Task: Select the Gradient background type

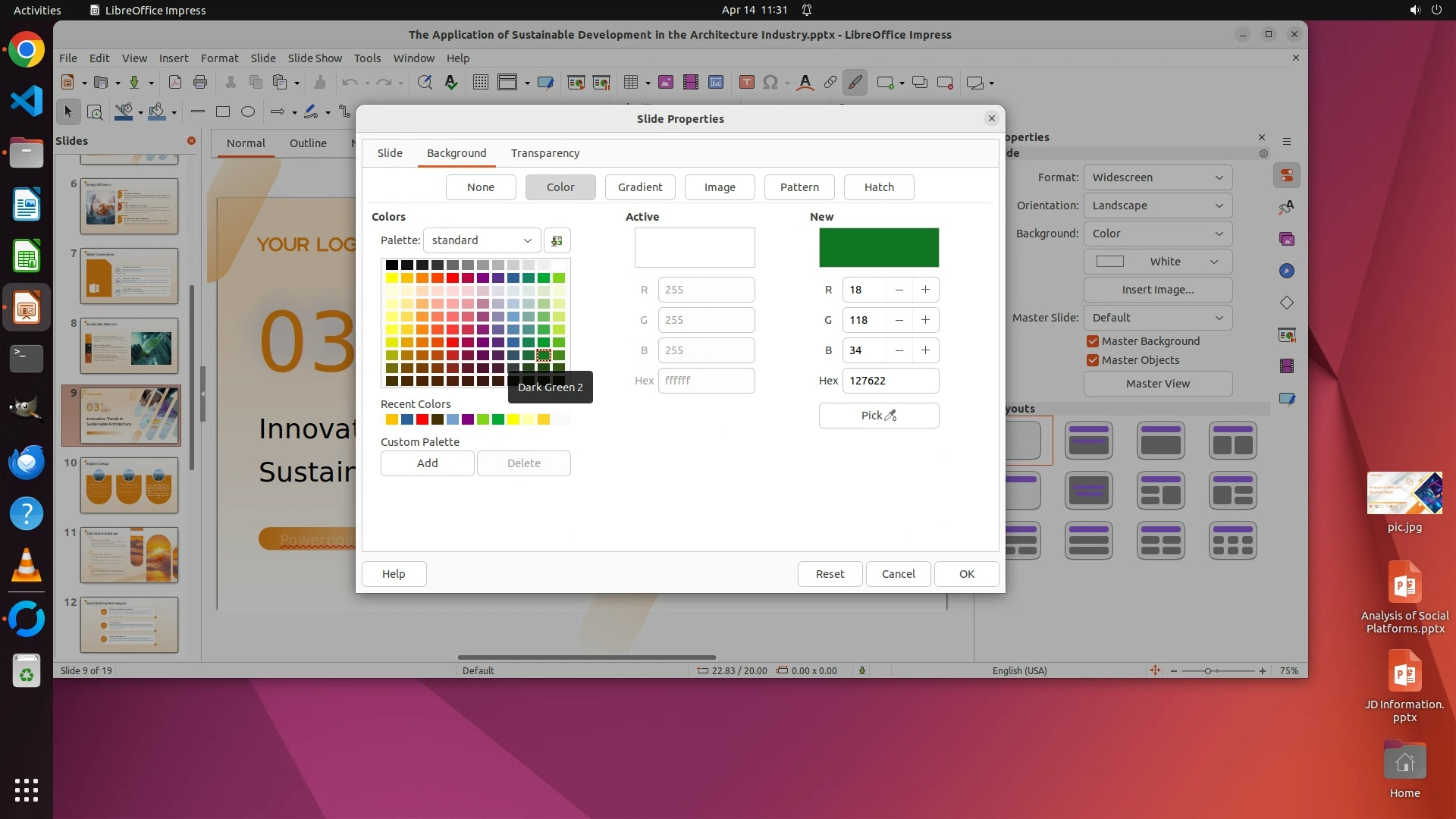Action: (x=639, y=187)
